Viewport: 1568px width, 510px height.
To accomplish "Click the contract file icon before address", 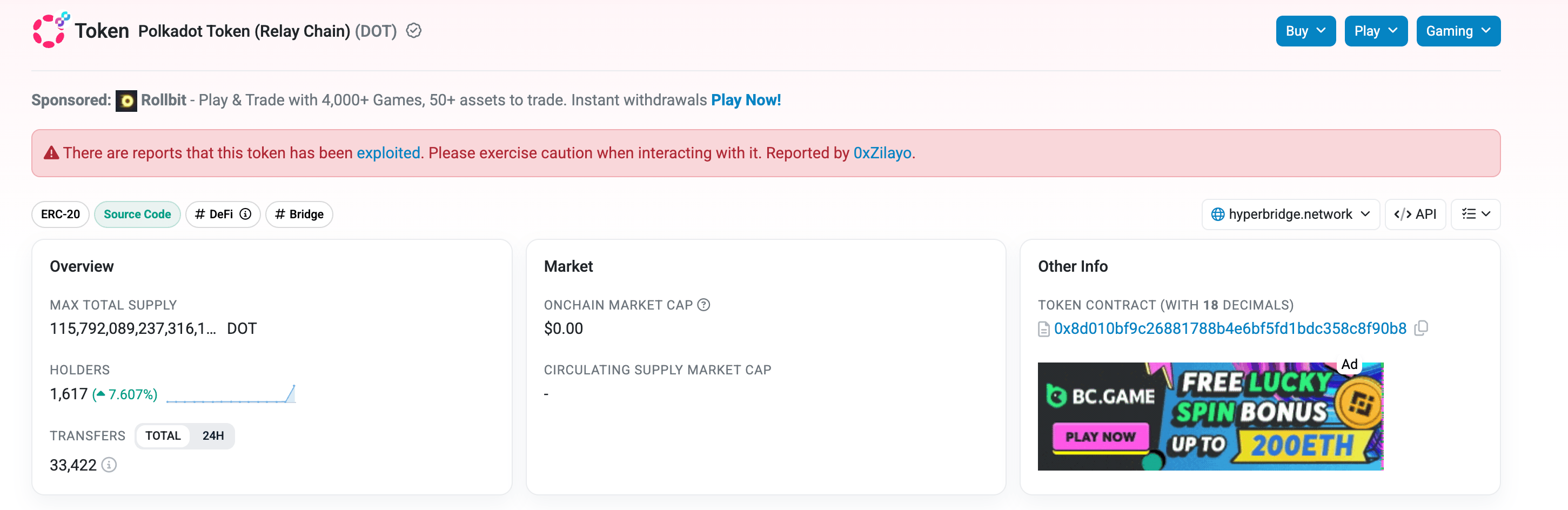I will 1044,329.
